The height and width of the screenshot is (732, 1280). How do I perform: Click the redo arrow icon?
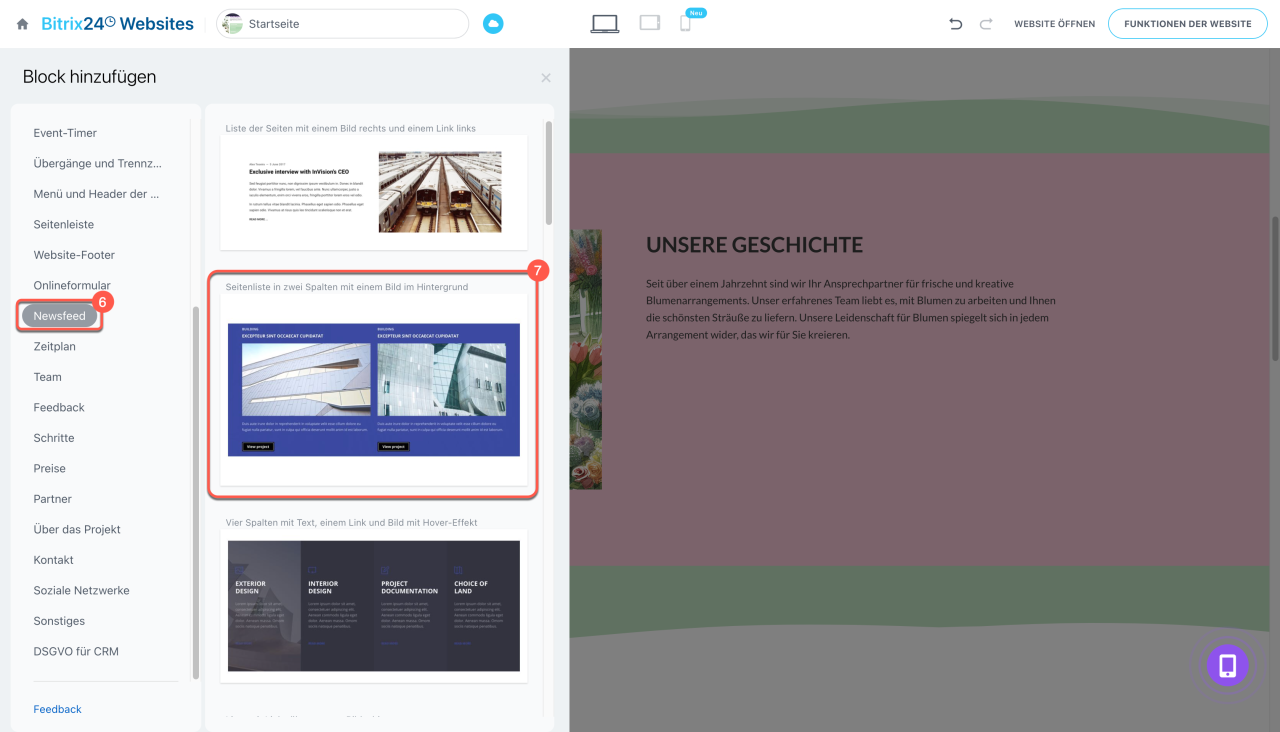986,24
